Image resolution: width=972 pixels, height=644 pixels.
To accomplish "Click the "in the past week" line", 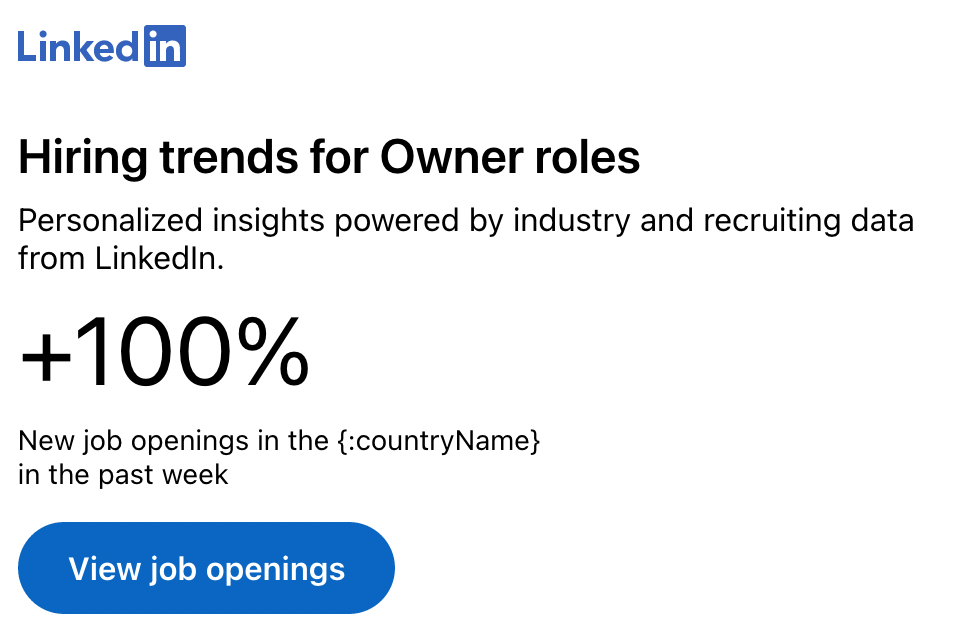I will point(123,475).
